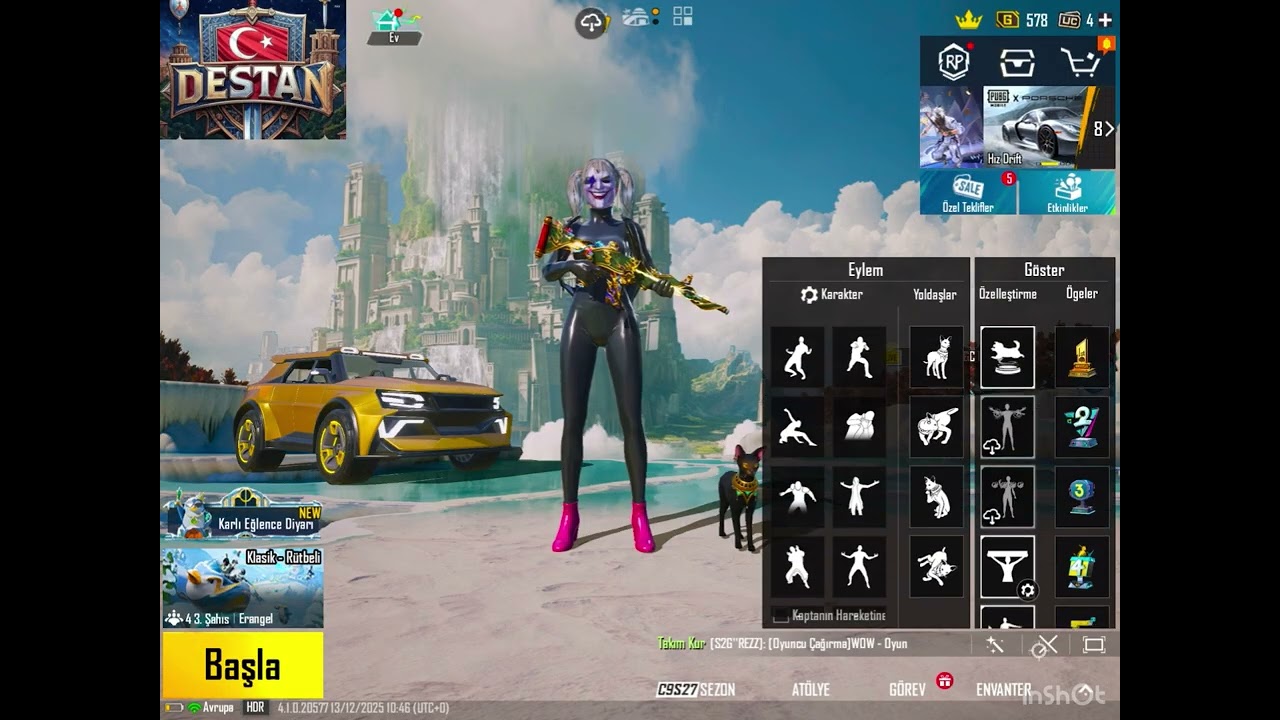Open the four-squares grid menu icon

(x=683, y=15)
